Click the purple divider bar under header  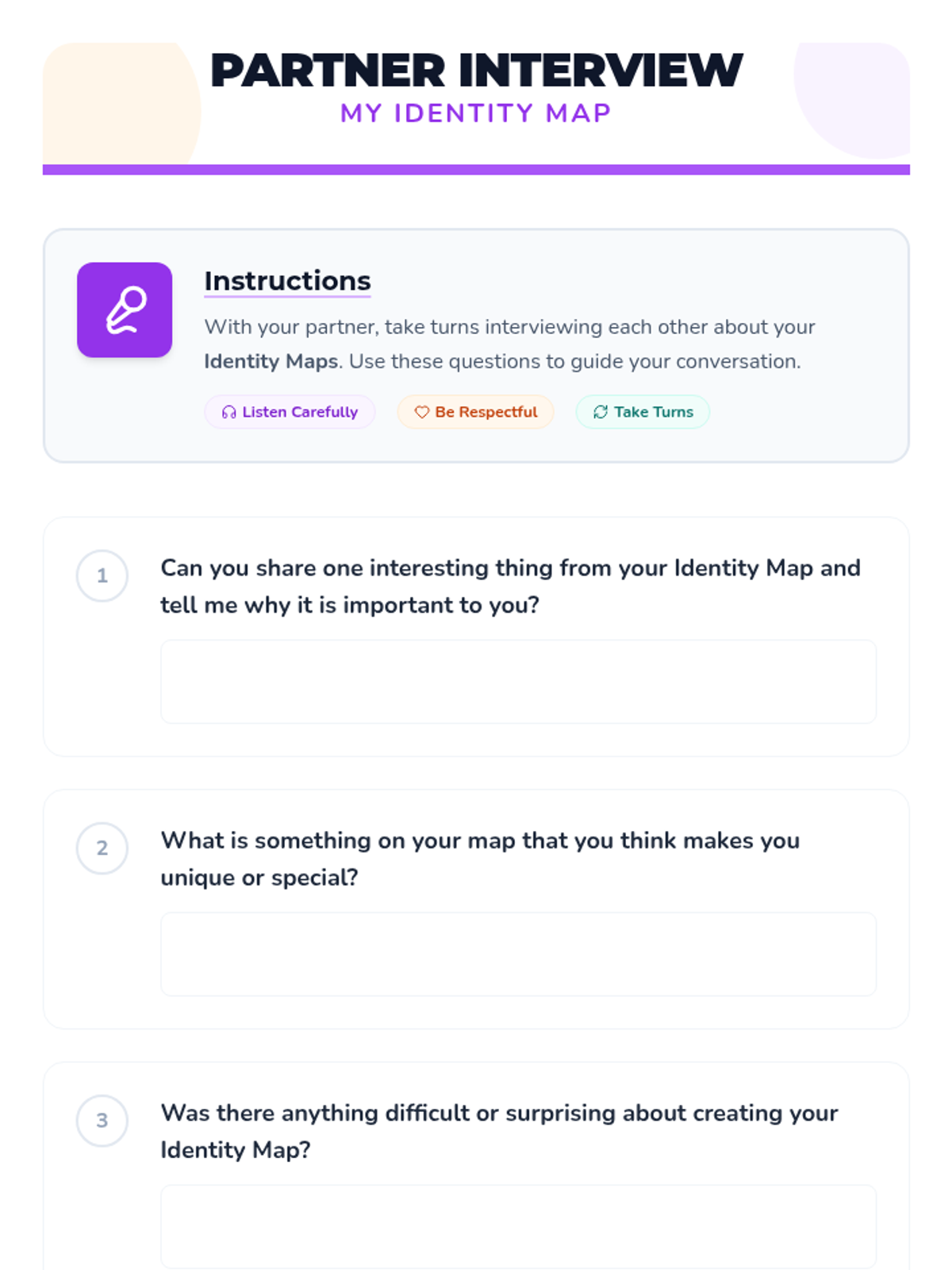[x=476, y=169]
